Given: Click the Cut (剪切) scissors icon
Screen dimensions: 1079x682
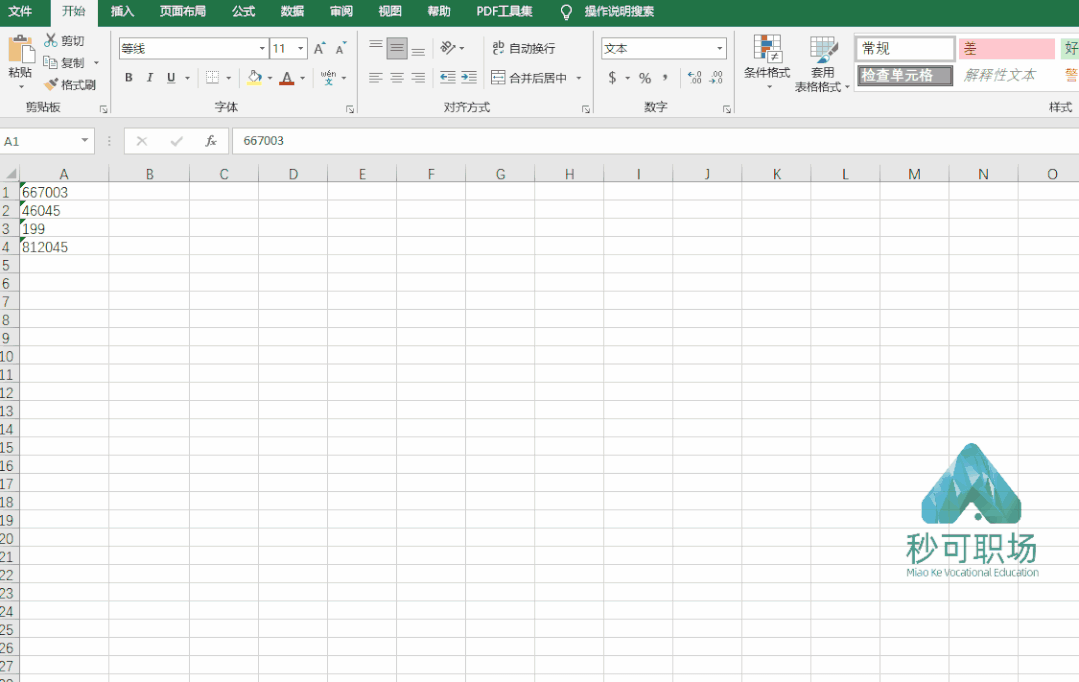Looking at the screenshot, I should coord(52,41).
